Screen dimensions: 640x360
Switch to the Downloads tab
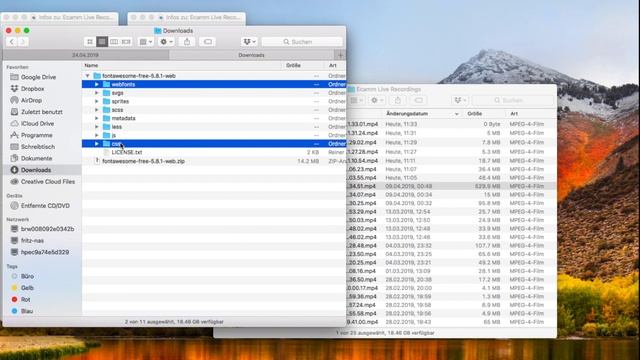tap(251, 55)
